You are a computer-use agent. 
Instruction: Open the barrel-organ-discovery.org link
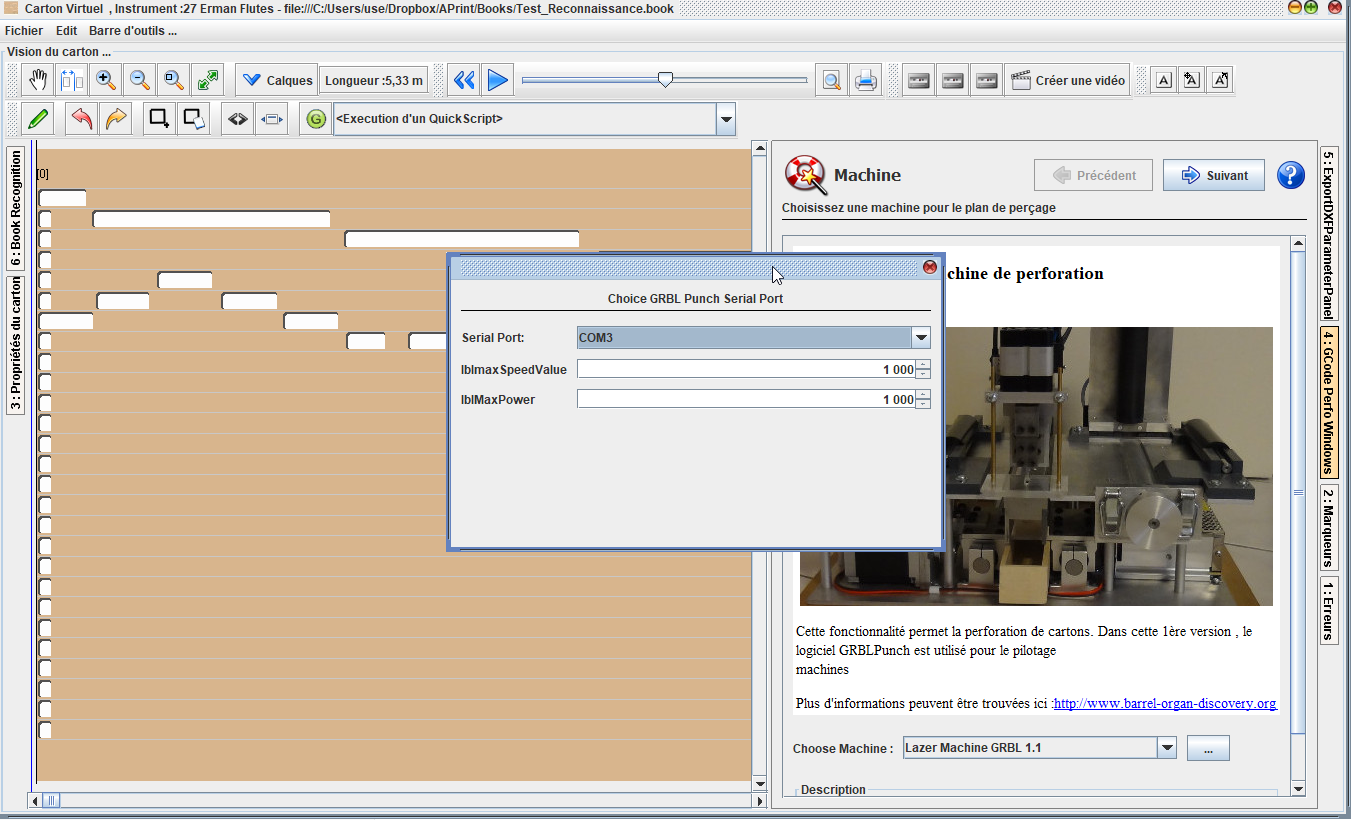[1165, 703]
